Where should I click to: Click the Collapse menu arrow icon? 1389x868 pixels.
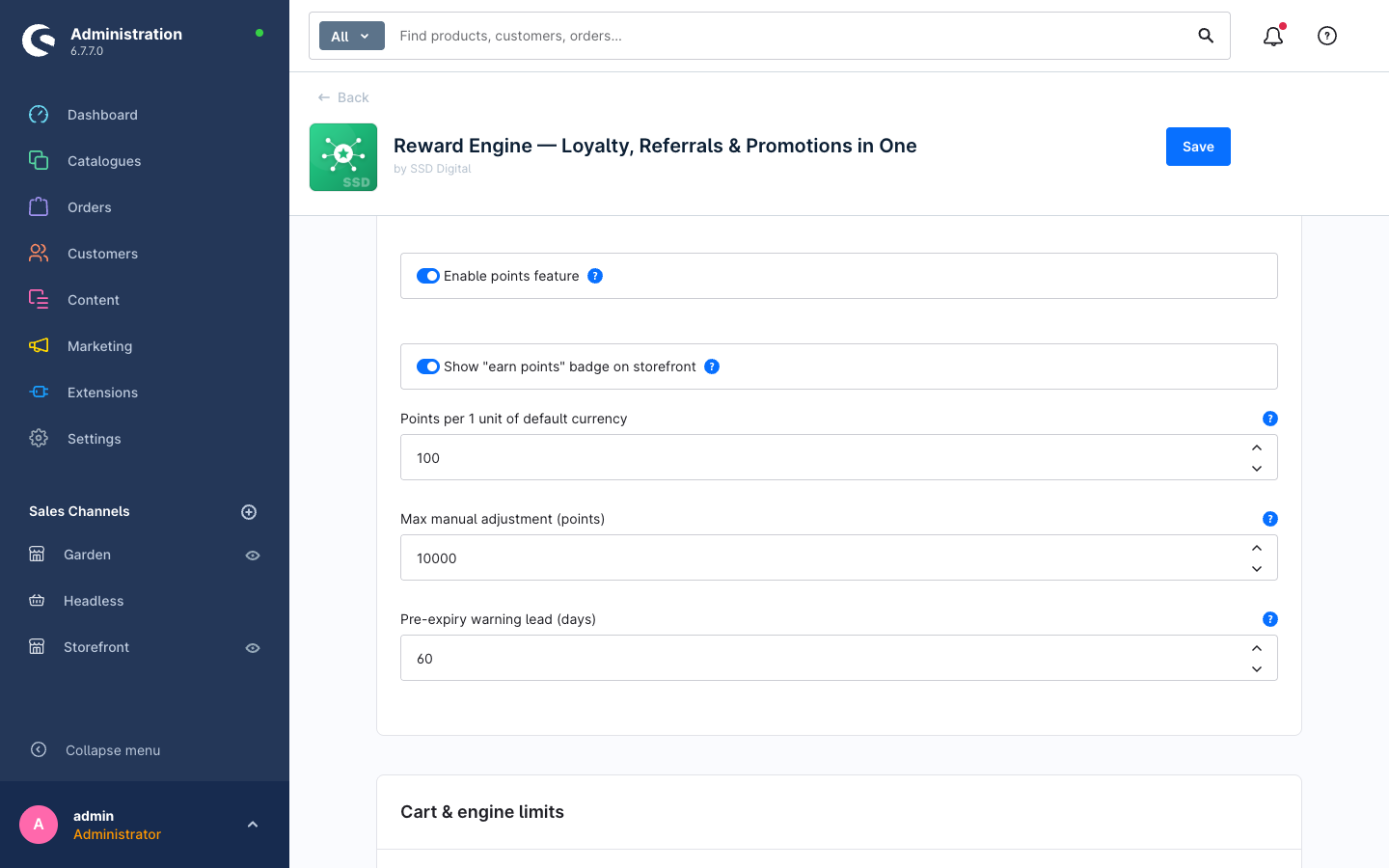(x=39, y=749)
